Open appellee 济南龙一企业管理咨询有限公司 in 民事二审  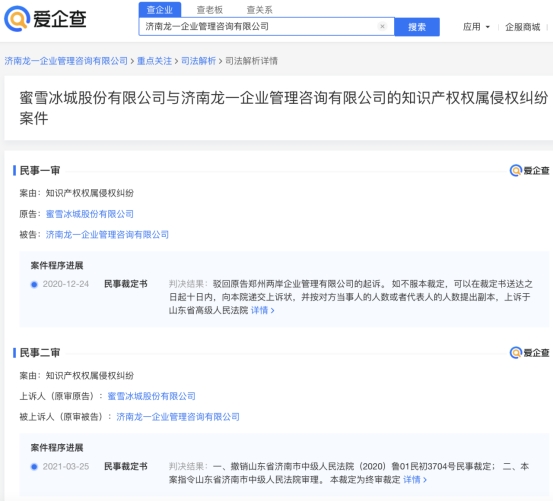178,417
